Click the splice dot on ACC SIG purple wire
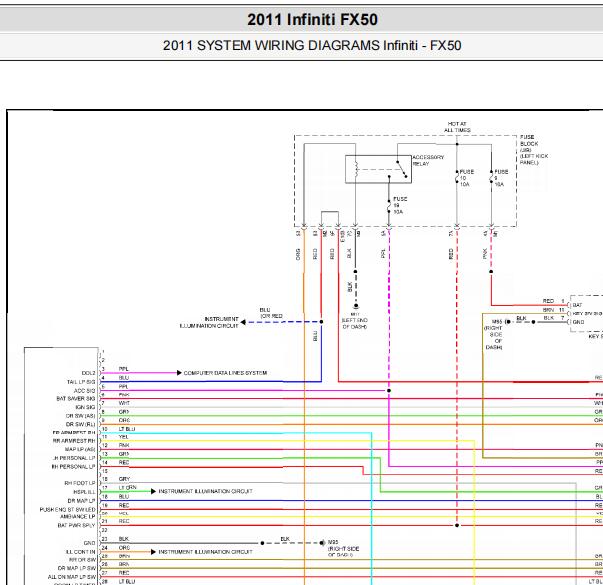603x585 pixels. (x=389, y=391)
